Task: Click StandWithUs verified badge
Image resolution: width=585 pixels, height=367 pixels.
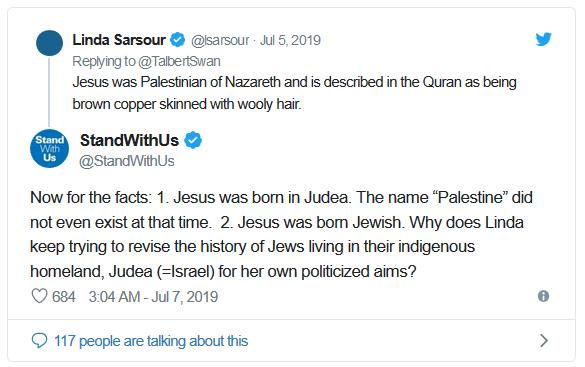Action: tap(193, 140)
